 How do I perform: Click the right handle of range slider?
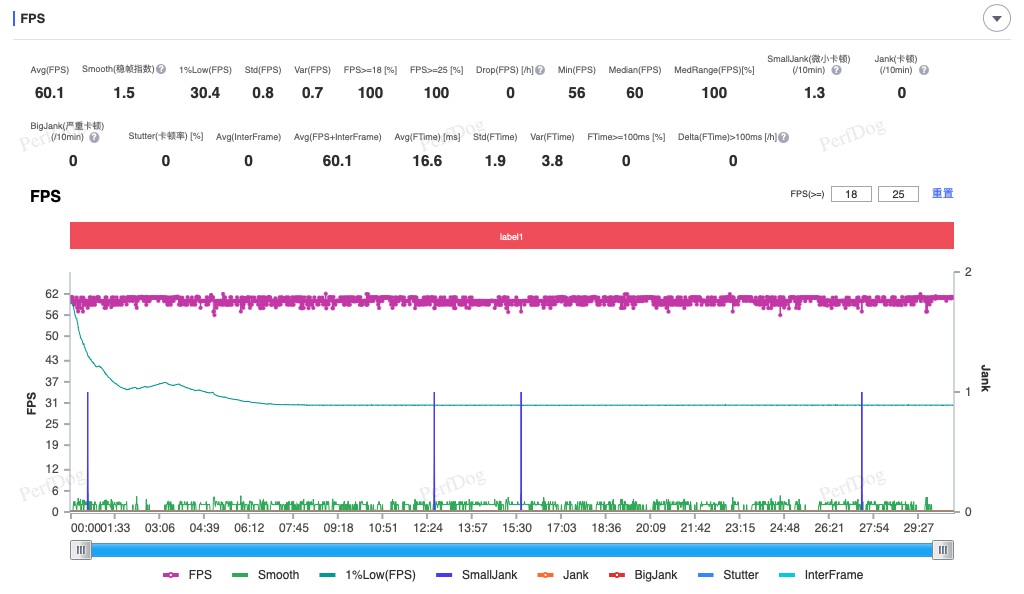point(943,550)
